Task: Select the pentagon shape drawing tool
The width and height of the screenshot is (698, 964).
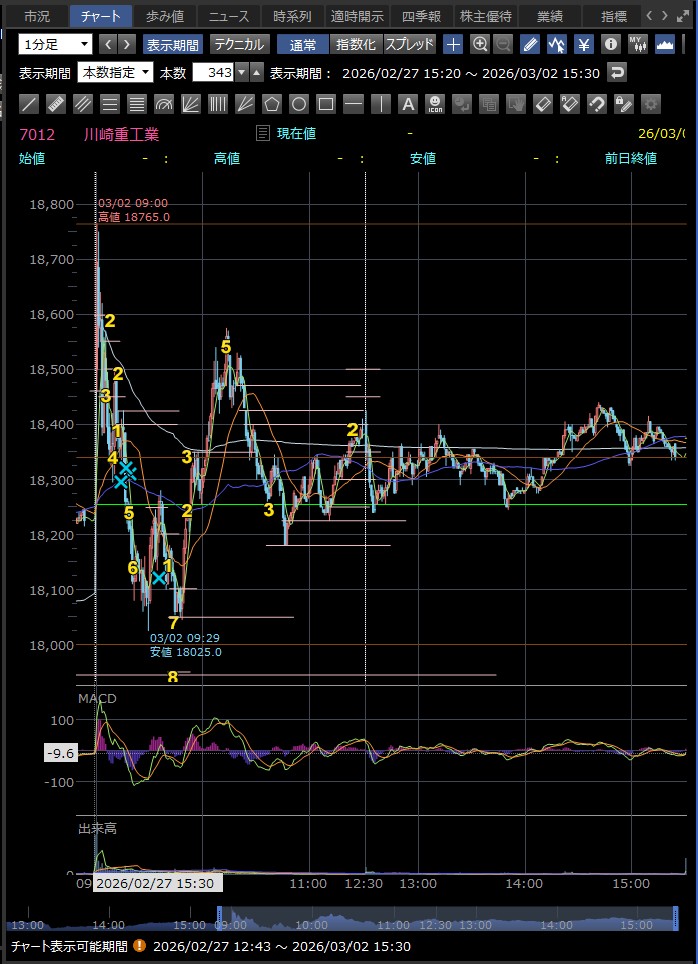Action: point(271,104)
